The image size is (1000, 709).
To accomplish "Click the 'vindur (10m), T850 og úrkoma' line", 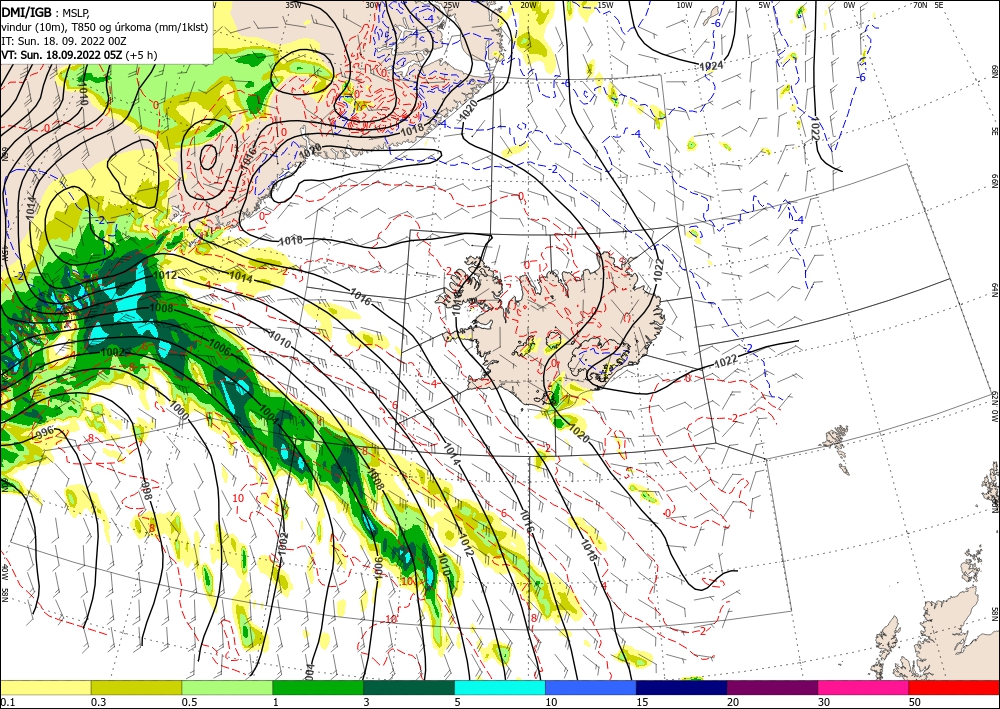I will coord(105,26).
